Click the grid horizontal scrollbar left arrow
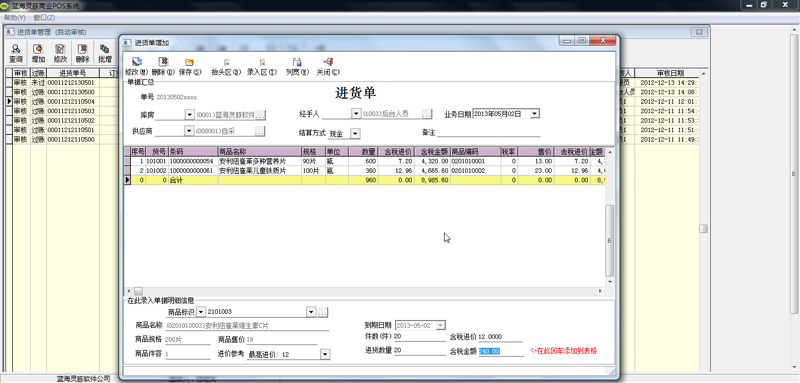 pyautogui.click(x=129, y=291)
